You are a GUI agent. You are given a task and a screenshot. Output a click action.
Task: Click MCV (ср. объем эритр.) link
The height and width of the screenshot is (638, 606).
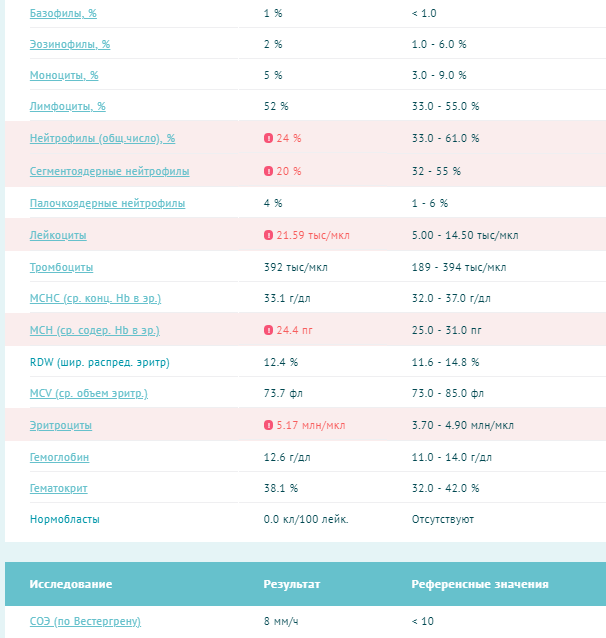click(x=89, y=393)
